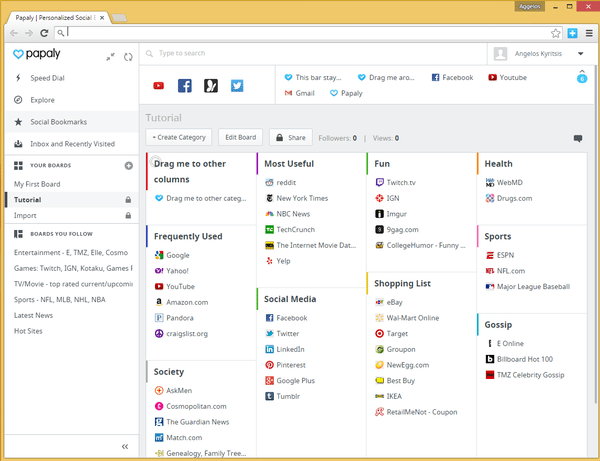This screenshot has width=600, height=461.
Task: Open the eBay bookmark
Action: click(389, 302)
